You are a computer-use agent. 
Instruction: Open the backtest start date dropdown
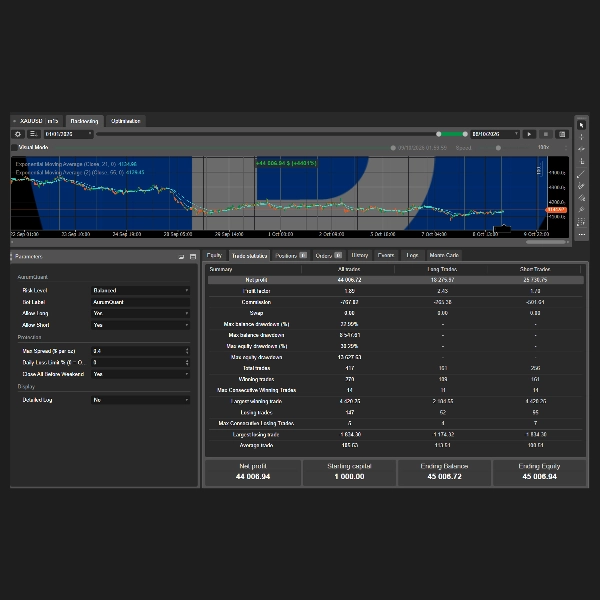[68, 134]
